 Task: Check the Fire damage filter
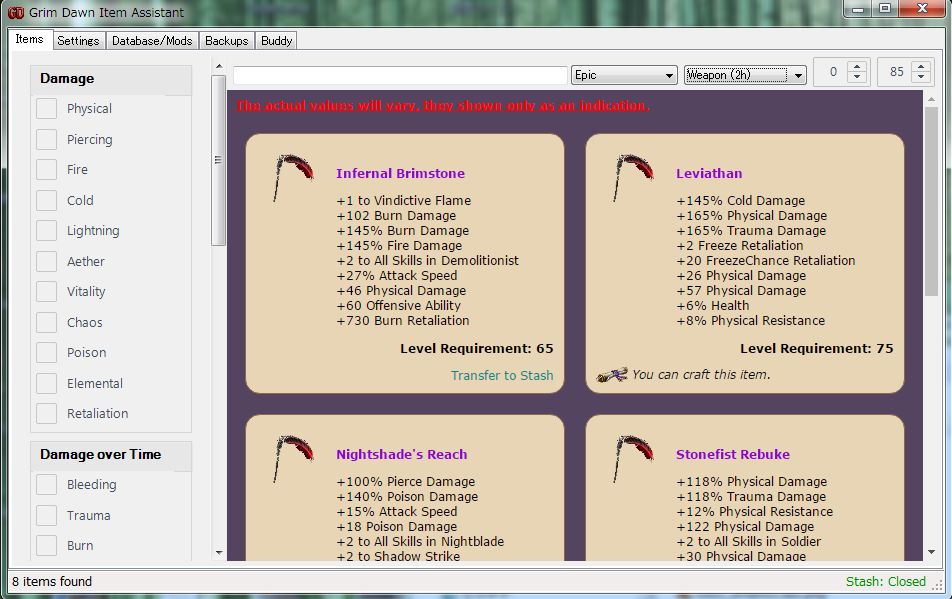click(47, 169)
